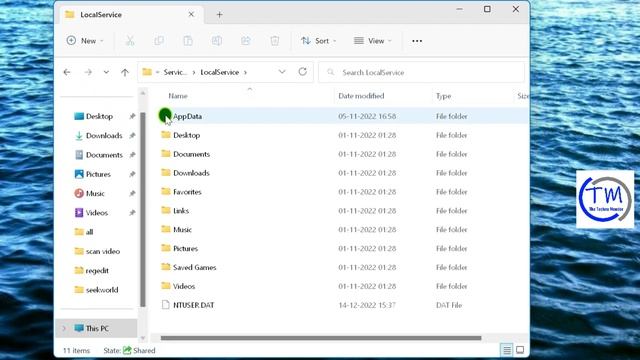
Task: Open the Sort options dropdown
Action: click(319, 41)
